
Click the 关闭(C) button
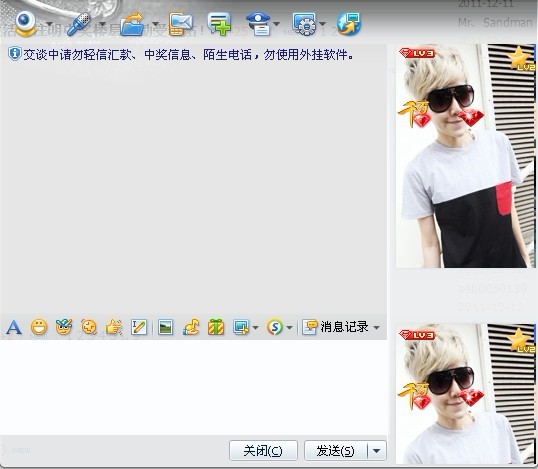263,450
